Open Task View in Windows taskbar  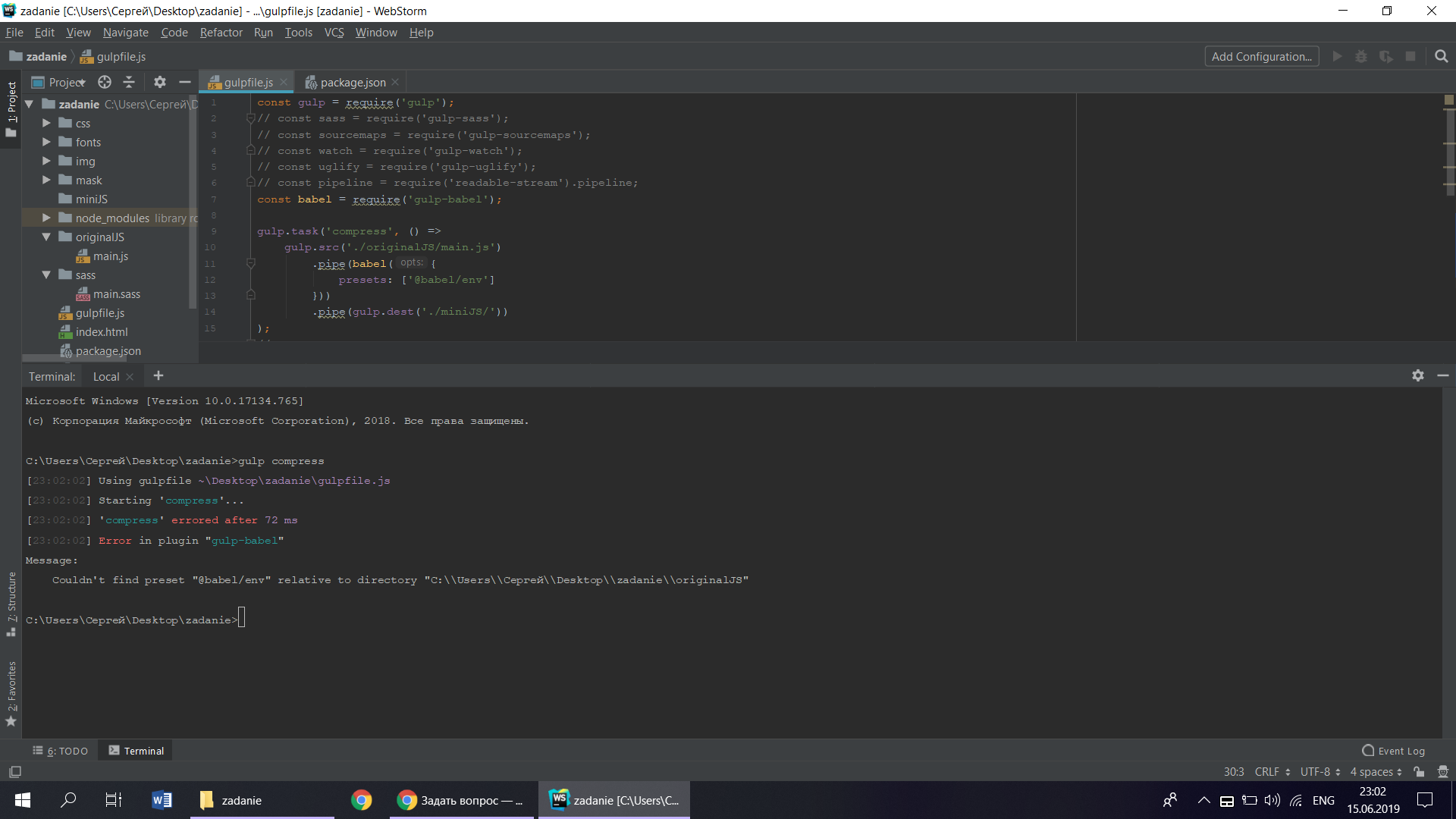[x=114, y=800]
